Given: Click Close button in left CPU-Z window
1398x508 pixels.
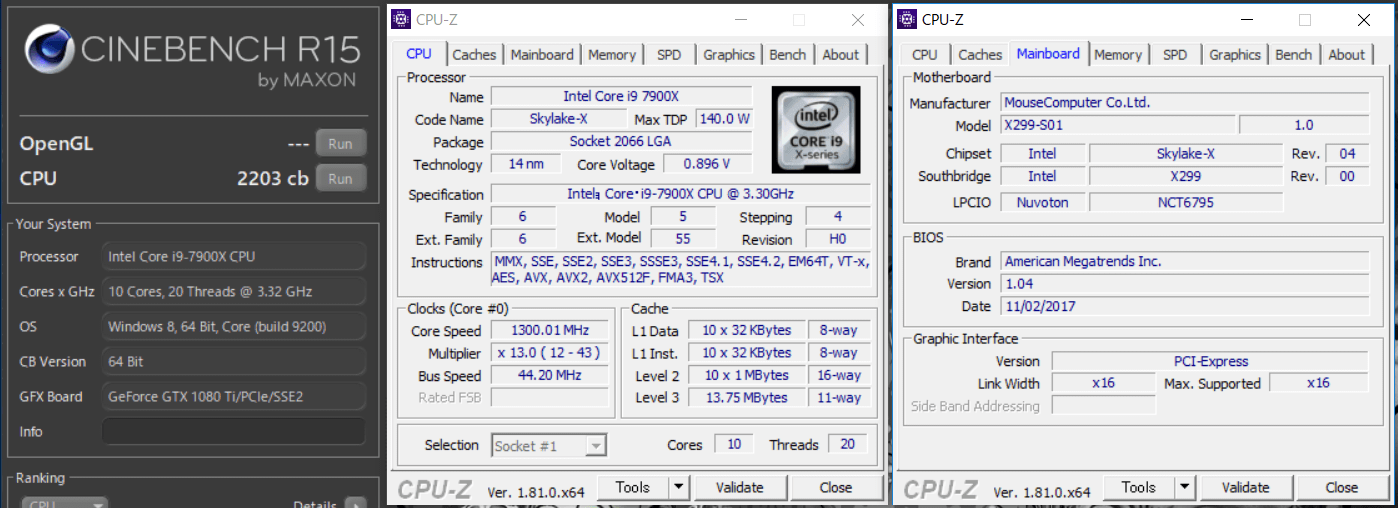Looking at the screenshot, I should click(836, 488).
